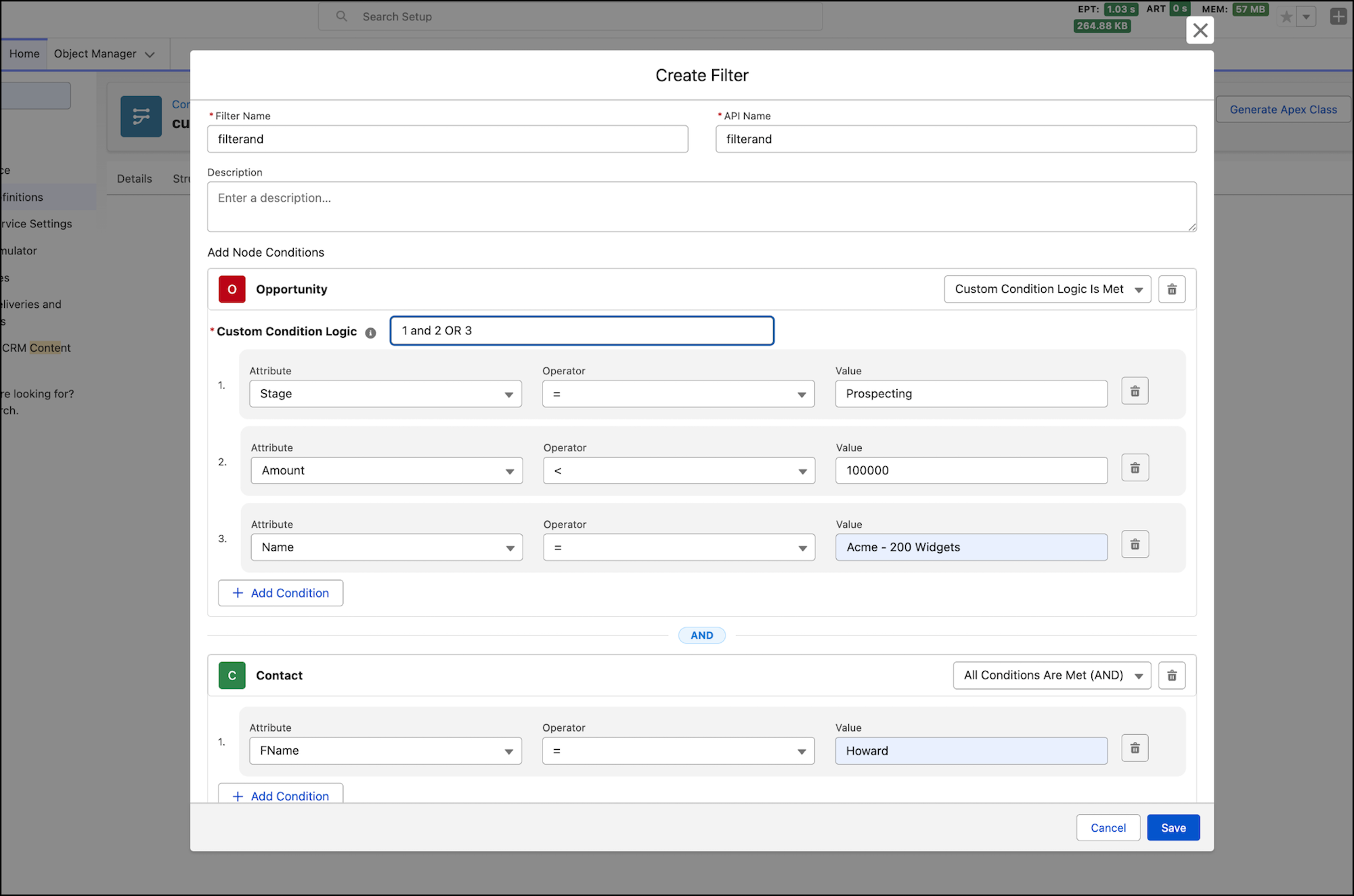This screenshot has height=896, width=1354.
Task: Edit the API Name field
Action: (x=956, y=139)
